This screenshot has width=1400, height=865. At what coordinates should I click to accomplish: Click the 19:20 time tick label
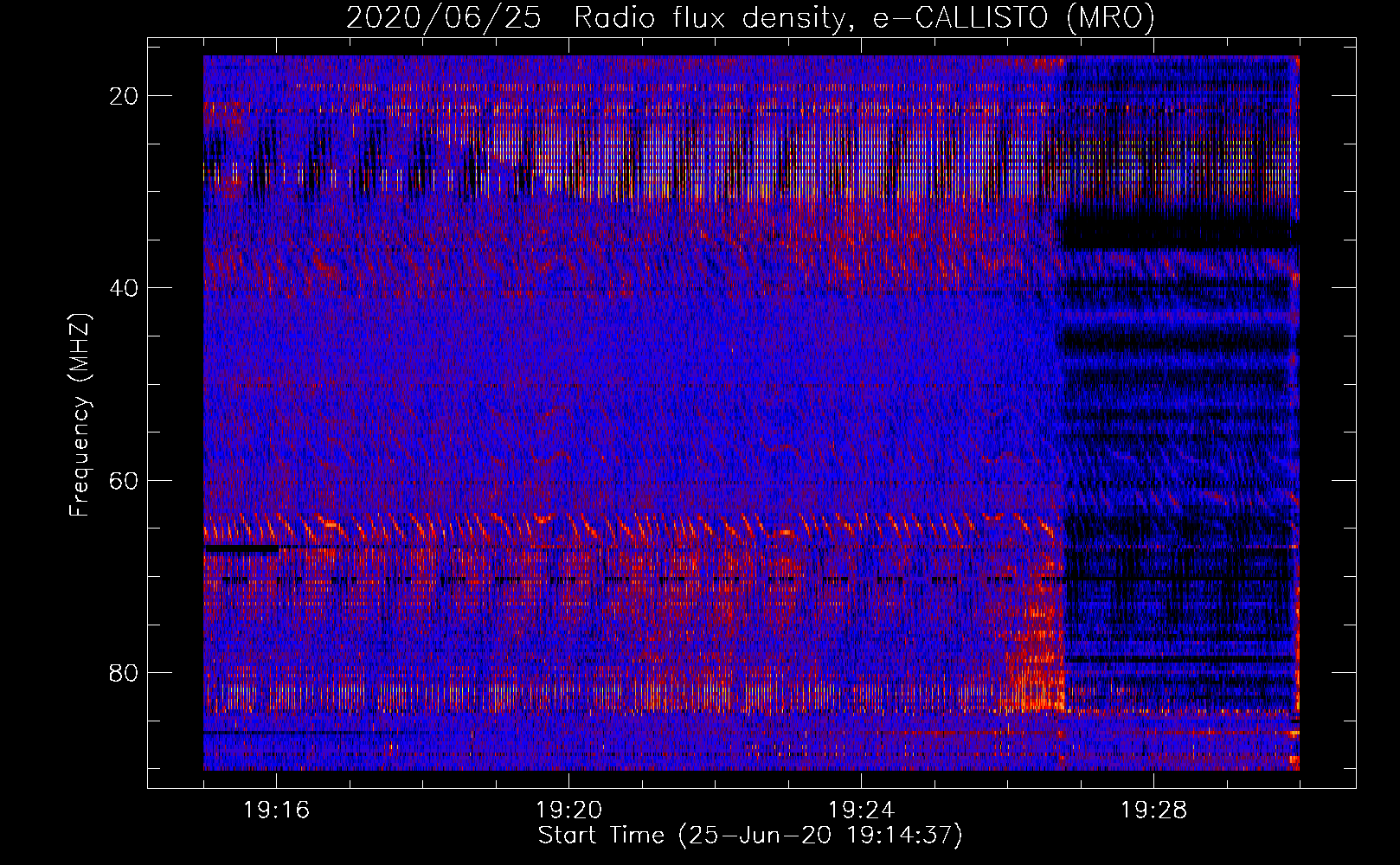pyautogui.click(x=569, y=811)
